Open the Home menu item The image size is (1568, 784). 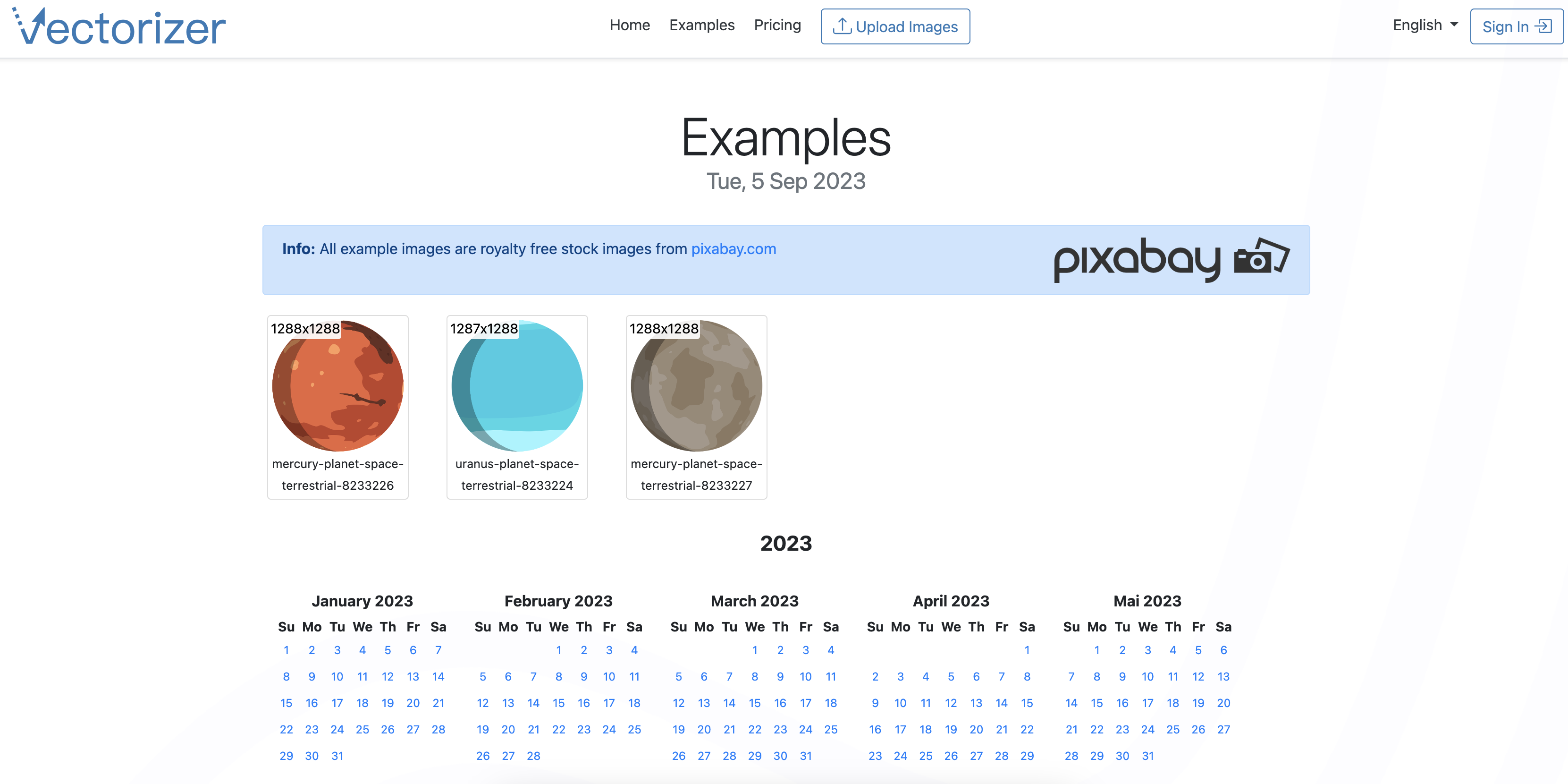pyautogui.click(x=629, y=26)
